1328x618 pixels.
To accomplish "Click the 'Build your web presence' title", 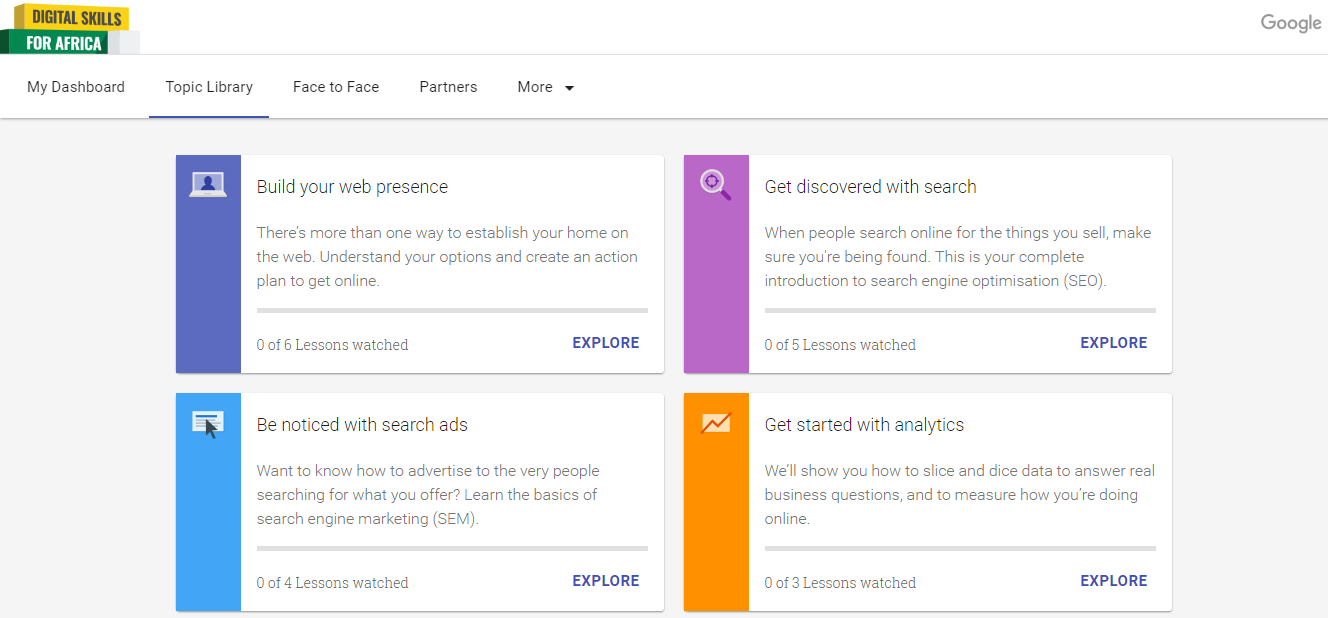I will (352, 187).
